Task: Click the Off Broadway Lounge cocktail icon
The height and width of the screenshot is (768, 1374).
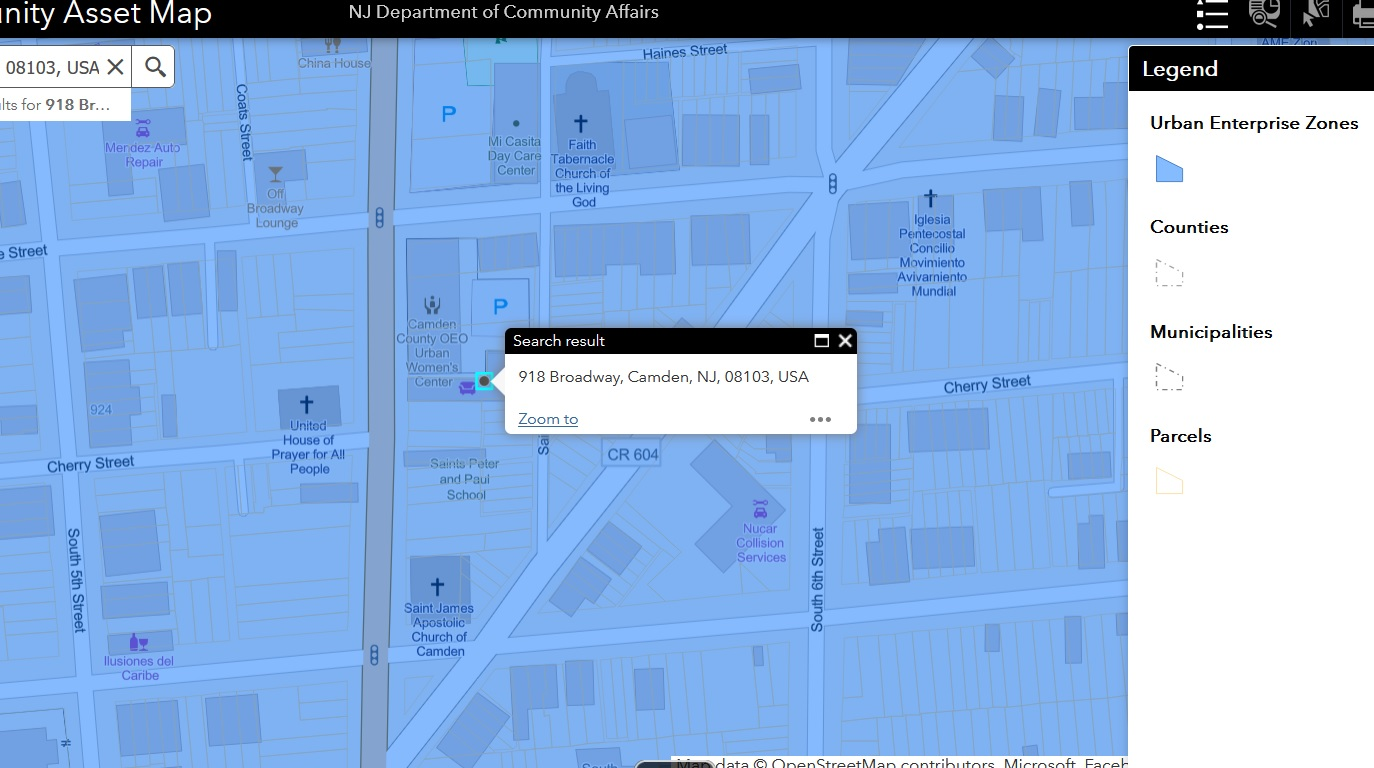Action: coord(275,174)
